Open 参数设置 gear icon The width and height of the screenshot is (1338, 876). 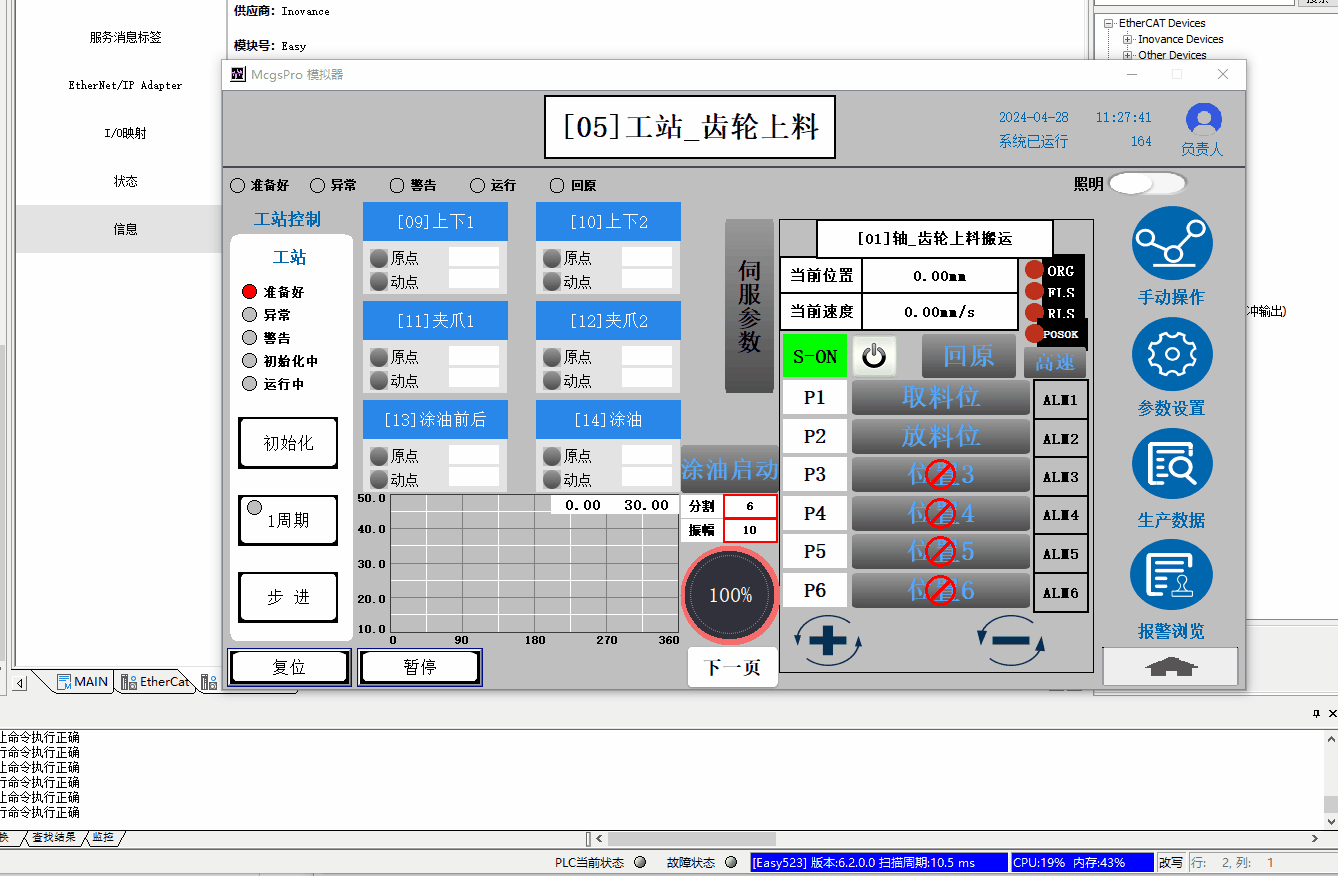tap(1171, 357)
